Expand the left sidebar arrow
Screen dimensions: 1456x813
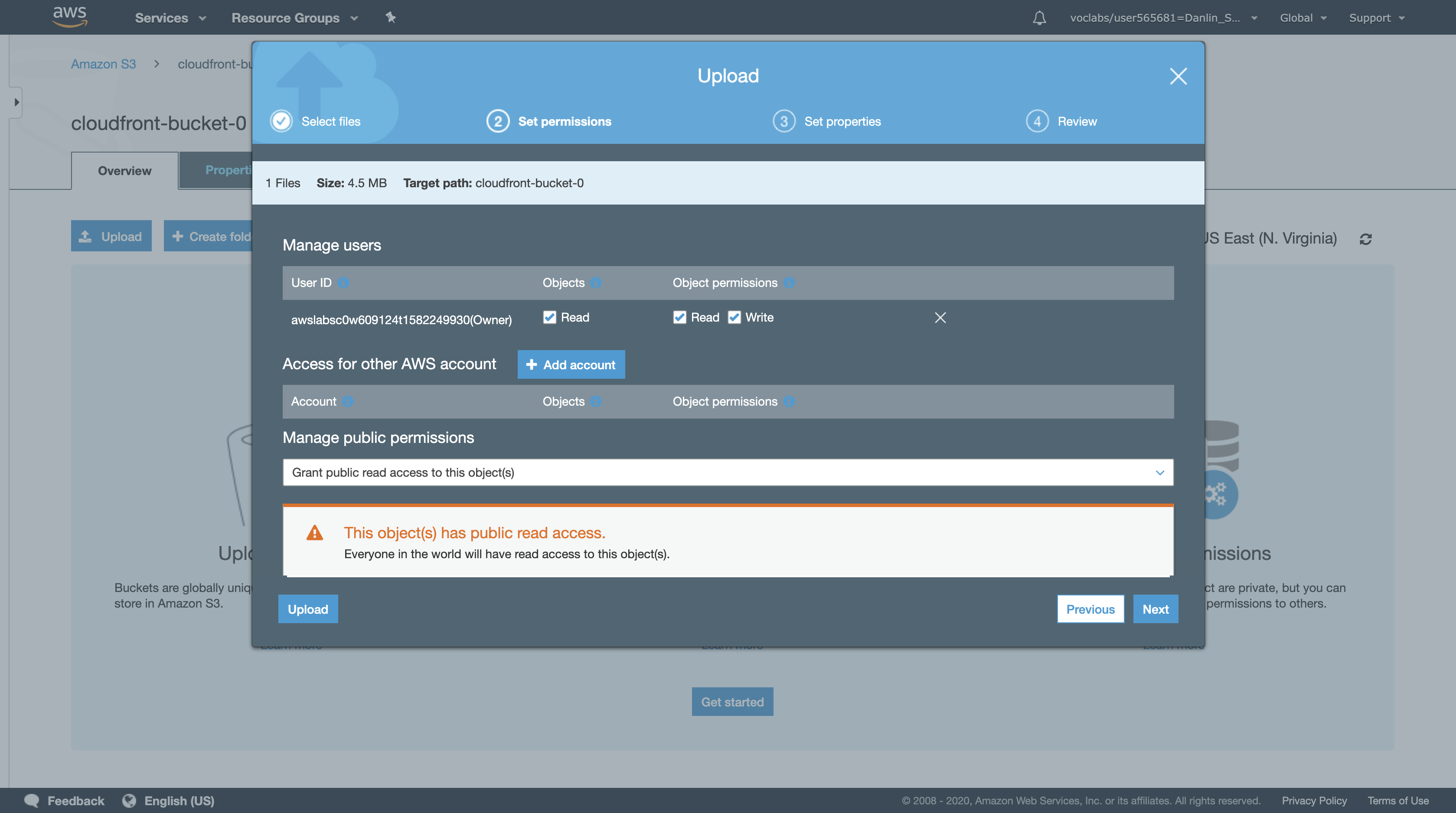coord(16,102)
